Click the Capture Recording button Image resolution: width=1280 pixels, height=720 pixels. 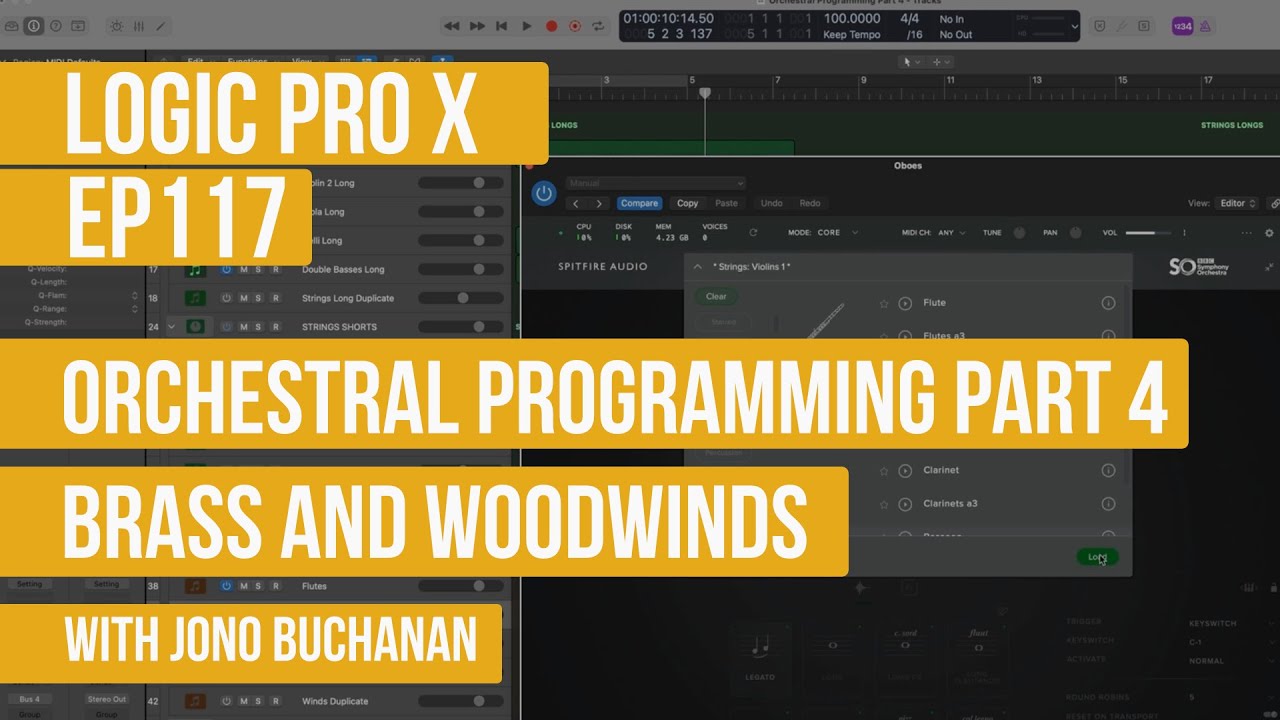pyautogui.click(x=575, y=26)
